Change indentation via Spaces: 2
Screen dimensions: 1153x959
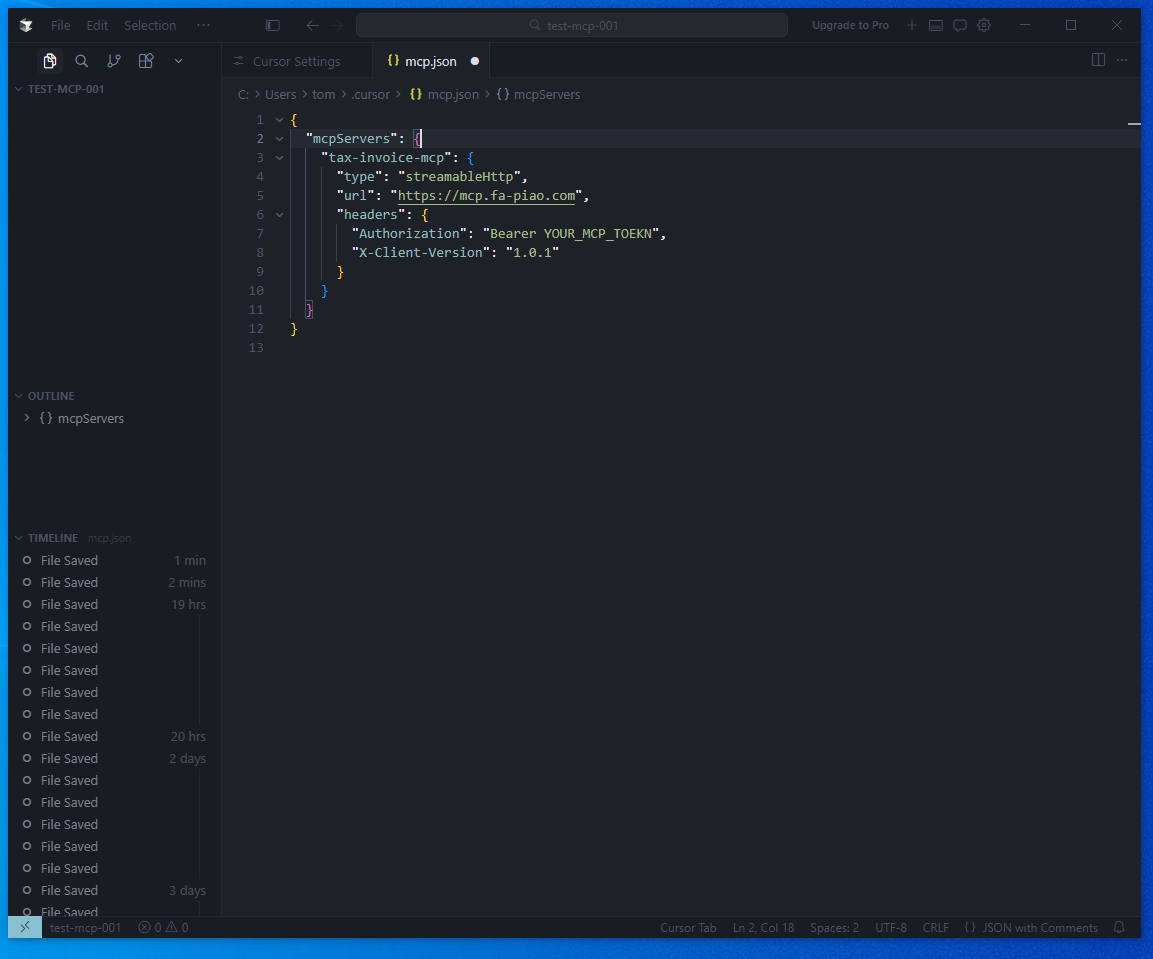(834, 928)
